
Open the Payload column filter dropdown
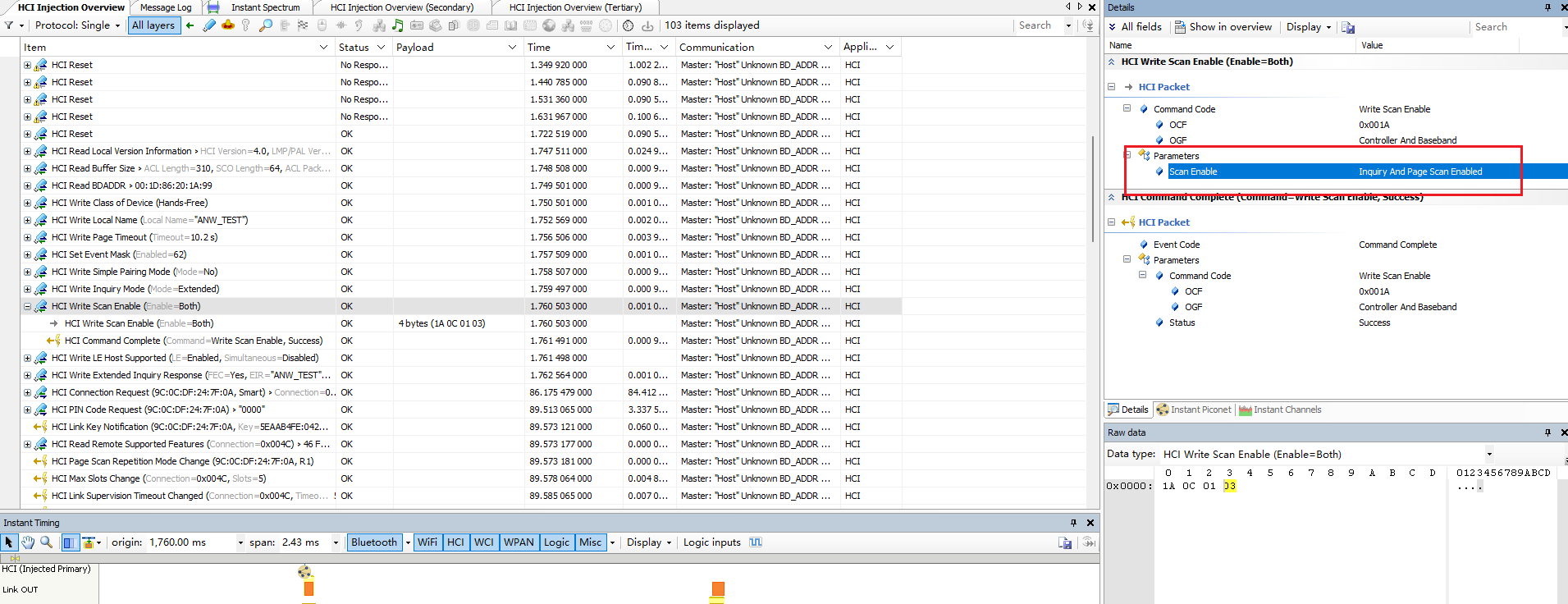click(x=512, y=48)
